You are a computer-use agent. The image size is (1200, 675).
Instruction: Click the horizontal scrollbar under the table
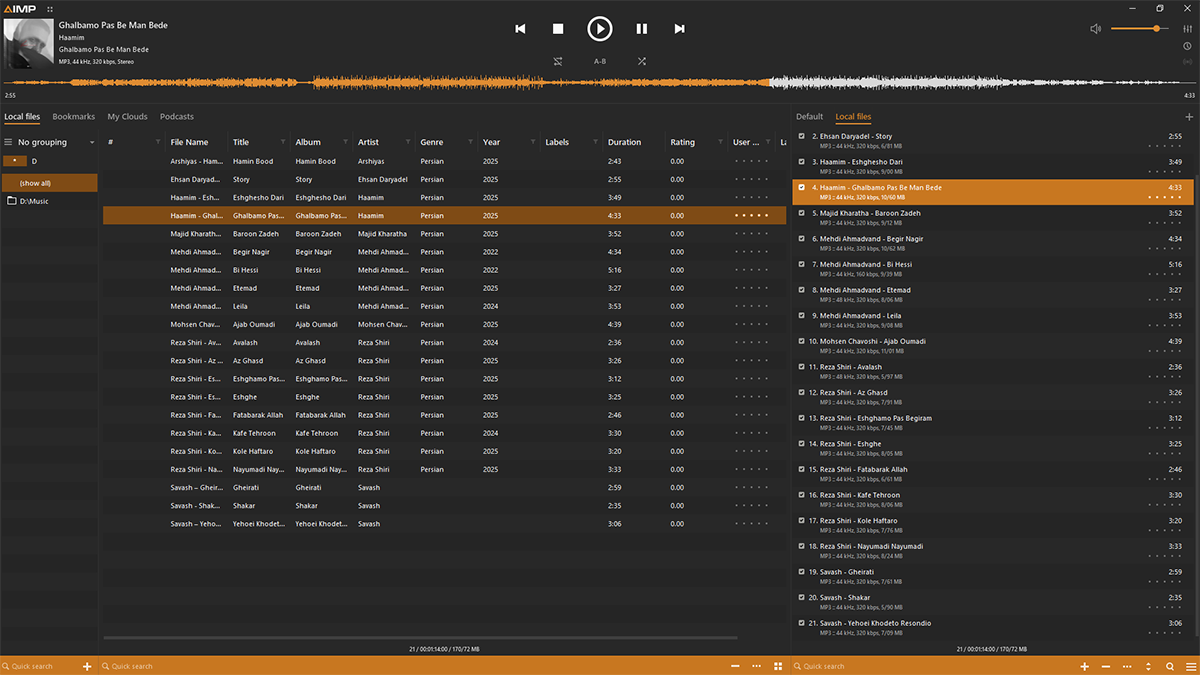tap(420, 637)
